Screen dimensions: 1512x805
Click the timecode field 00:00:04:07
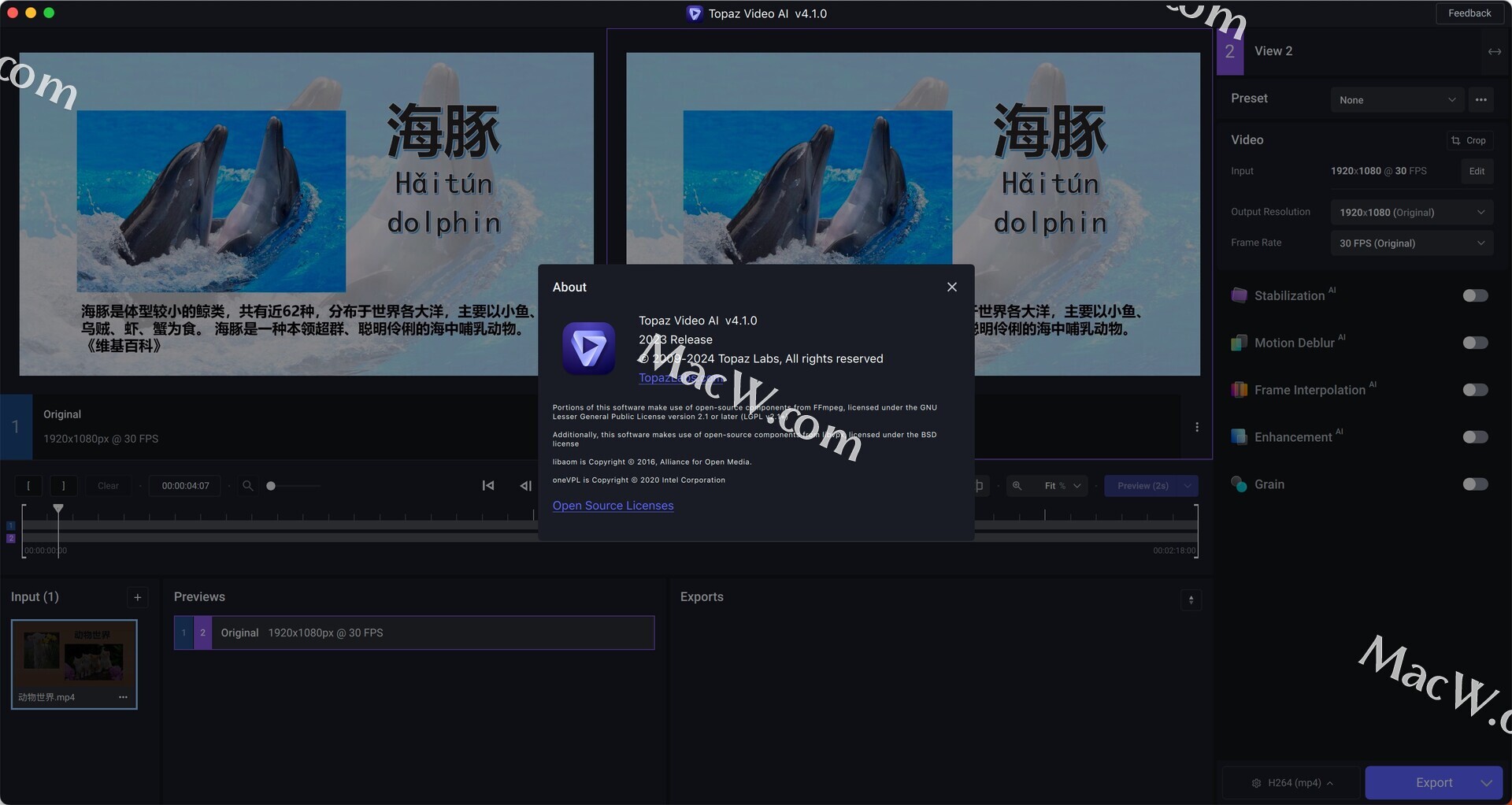click(185, 486)
